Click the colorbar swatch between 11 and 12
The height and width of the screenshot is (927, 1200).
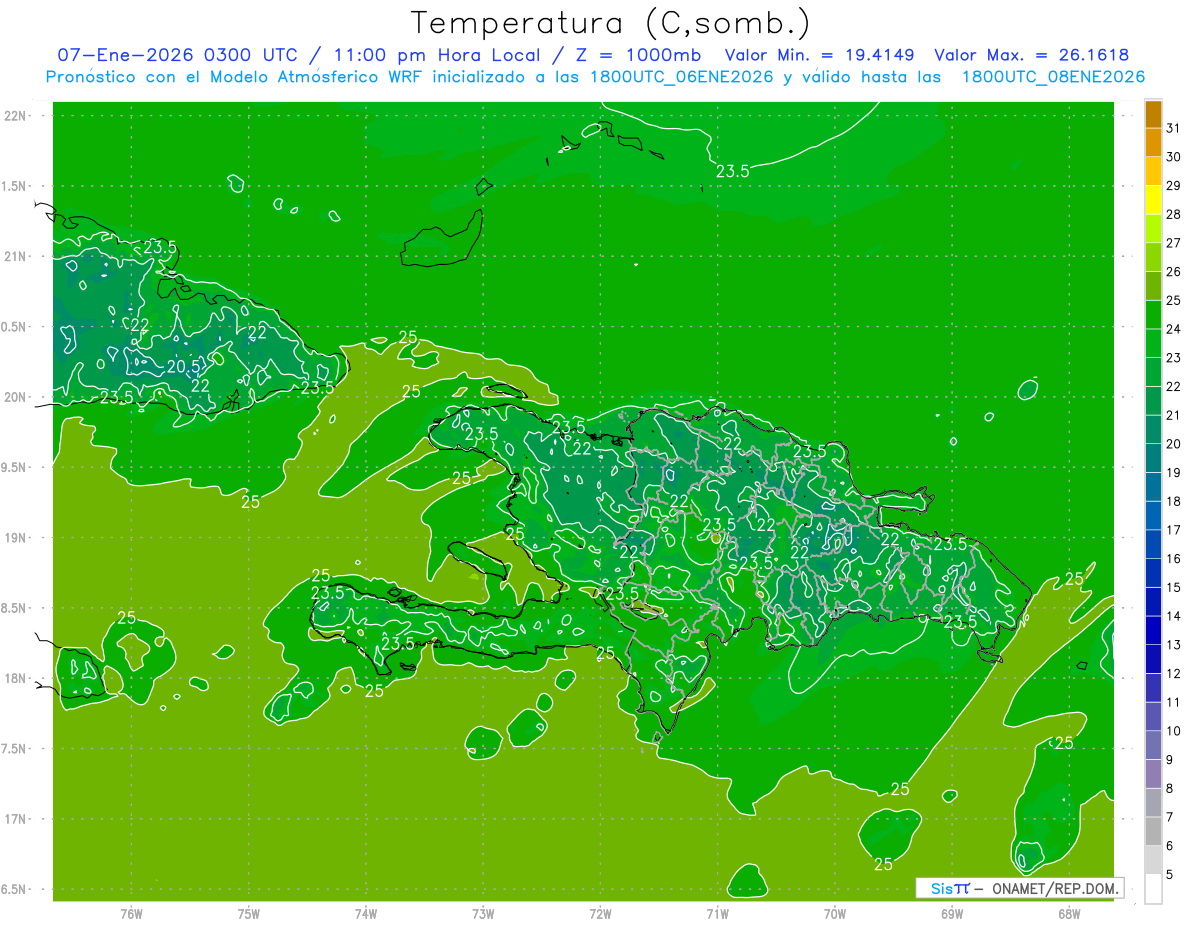[x=1153, y=687]
